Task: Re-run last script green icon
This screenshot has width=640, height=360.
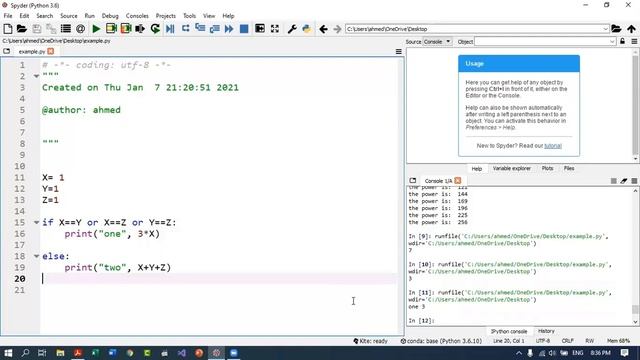Action: (155, 29)
